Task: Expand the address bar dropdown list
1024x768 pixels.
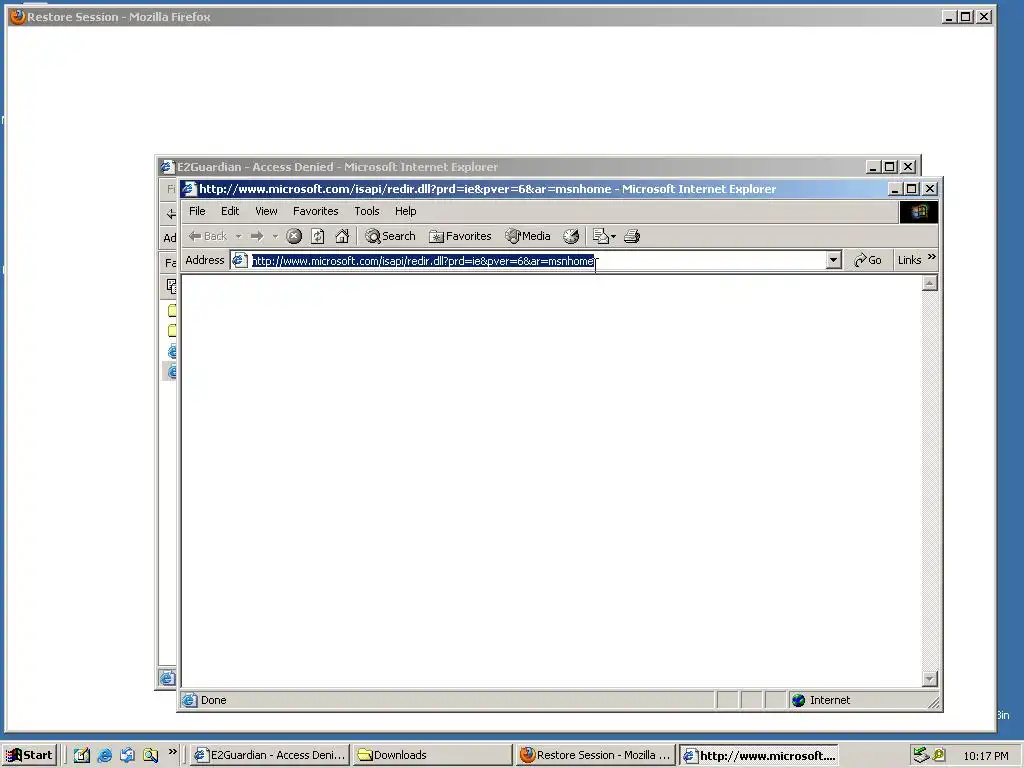Action: pos(833,261)
